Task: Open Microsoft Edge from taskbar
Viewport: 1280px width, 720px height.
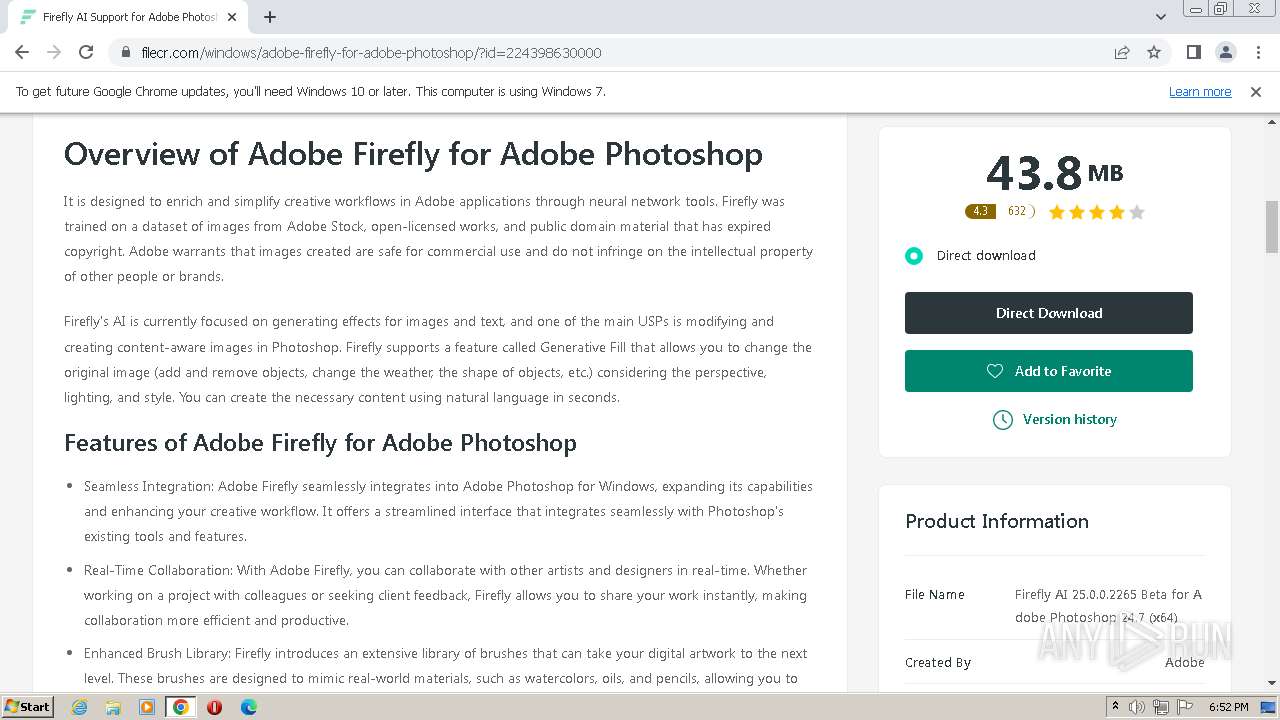Action: (248, 707)
